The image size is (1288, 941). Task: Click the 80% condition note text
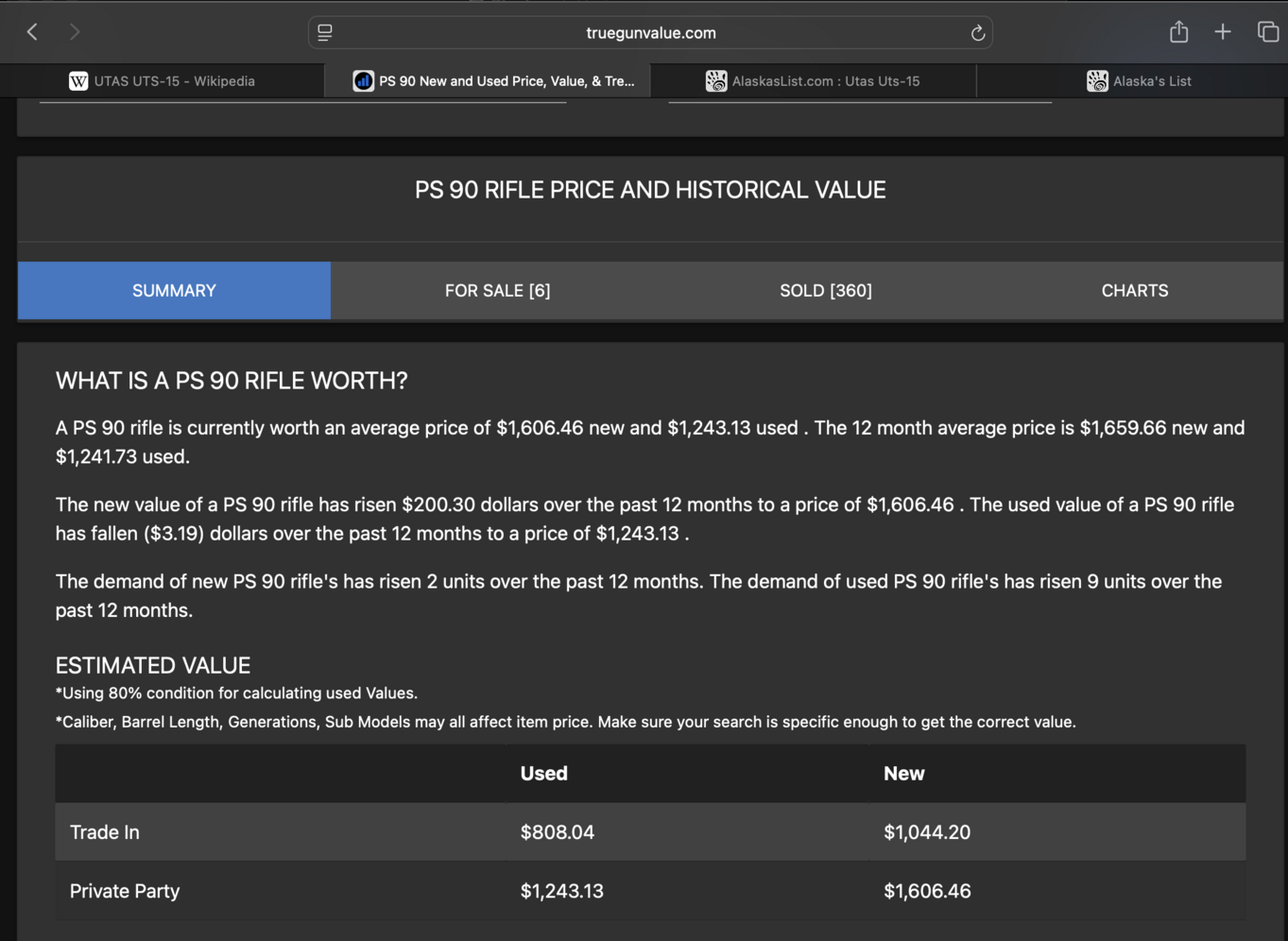pyautogui.click(x=236, y=693)
